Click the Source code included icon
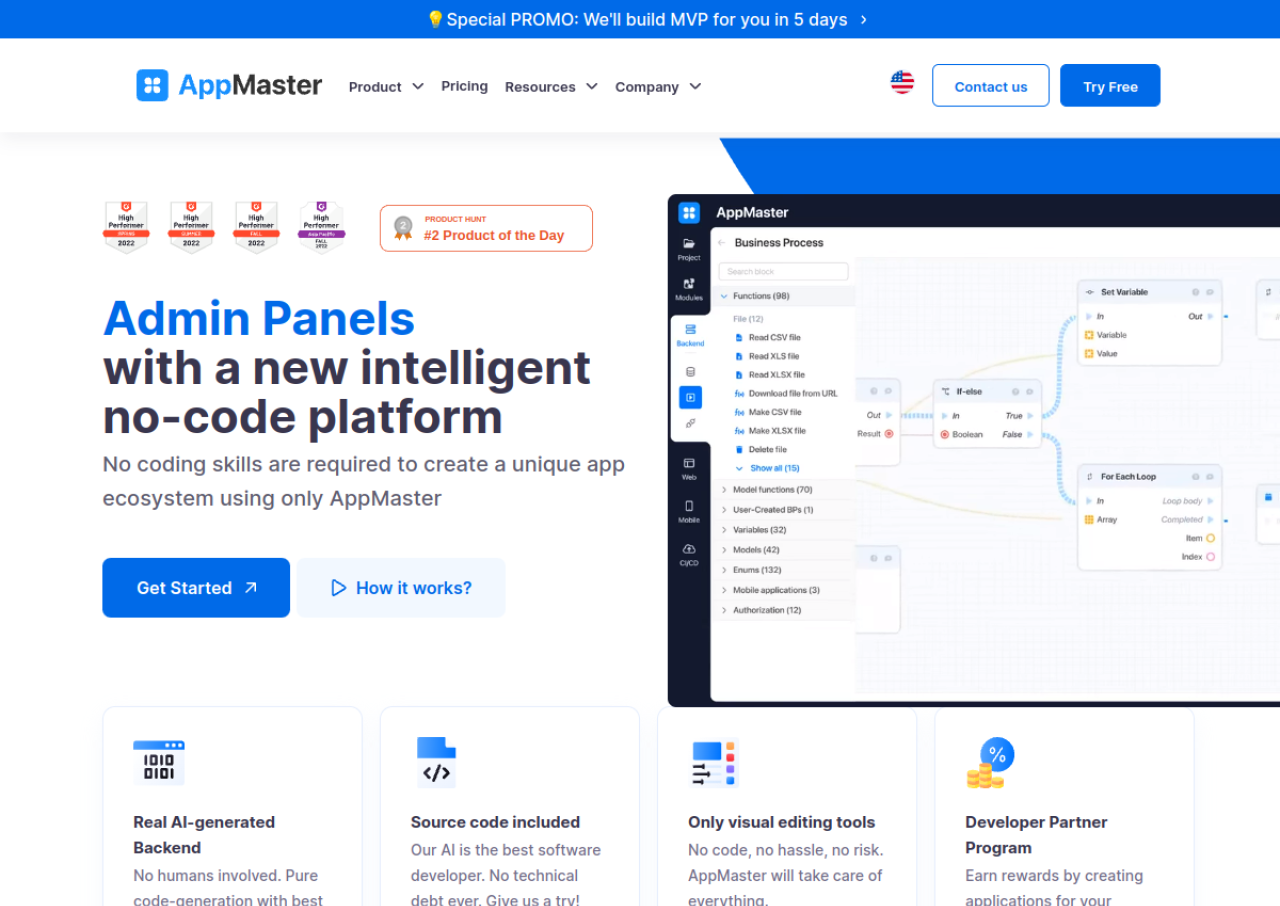This screenshot has width=1280, height=906. (x=436, y=762)
